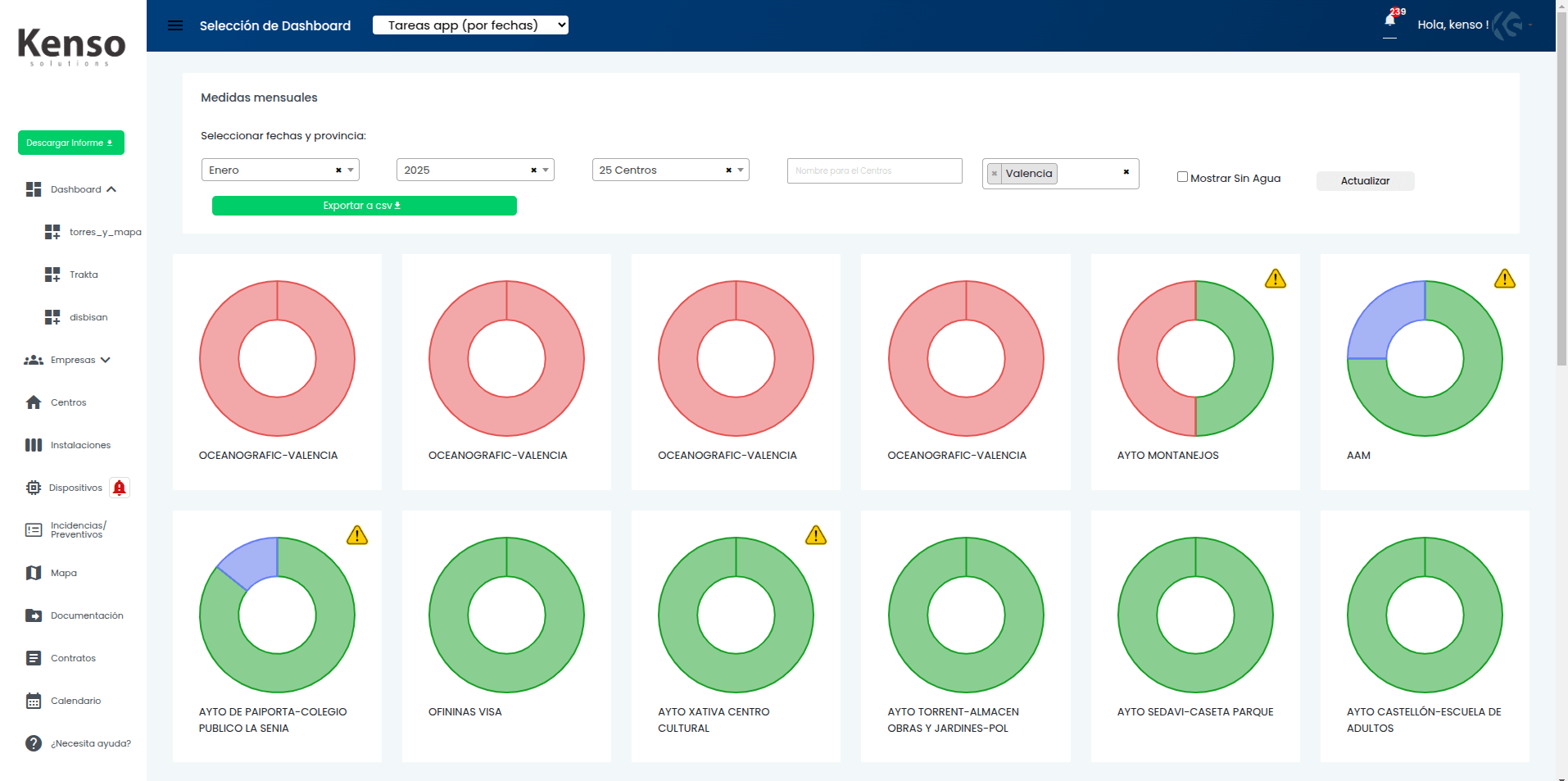Open Incidencias/Preventivos link
The height and width of the screenshot is (781, 1568).
[79, 530]
